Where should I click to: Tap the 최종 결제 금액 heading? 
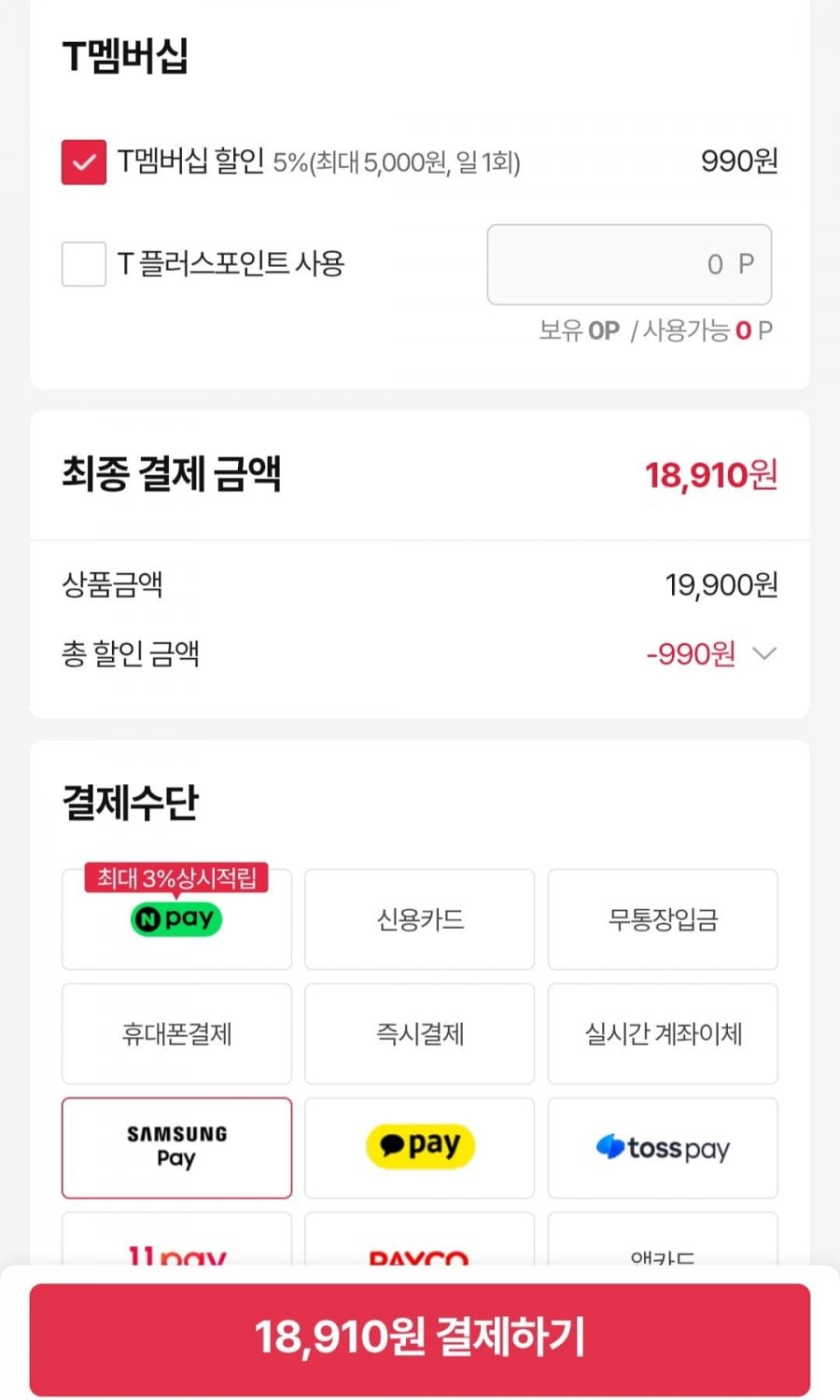[x=172, y=474]
